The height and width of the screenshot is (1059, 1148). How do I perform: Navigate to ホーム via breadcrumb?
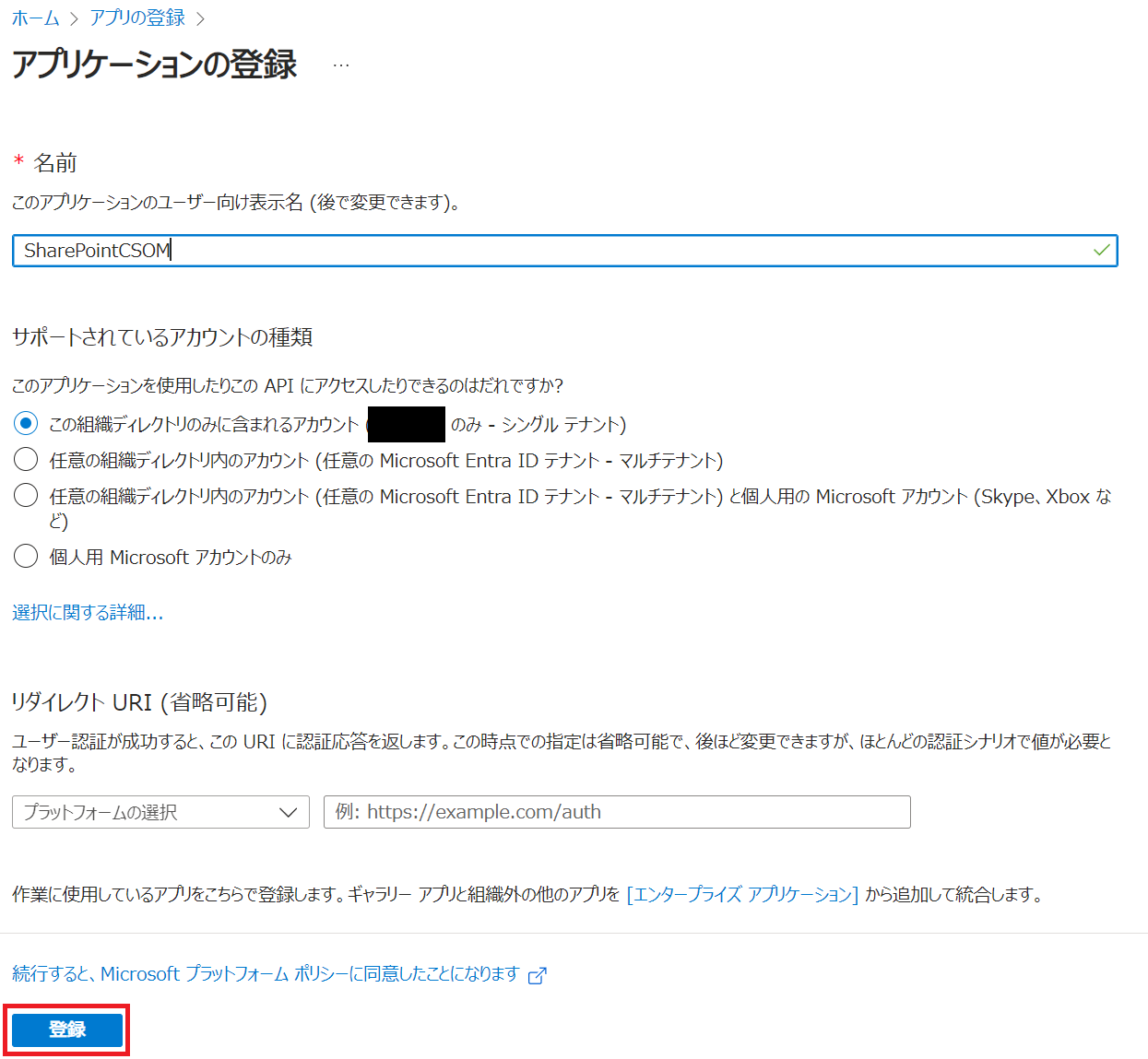pyautogui.click(x=35, y=17)
